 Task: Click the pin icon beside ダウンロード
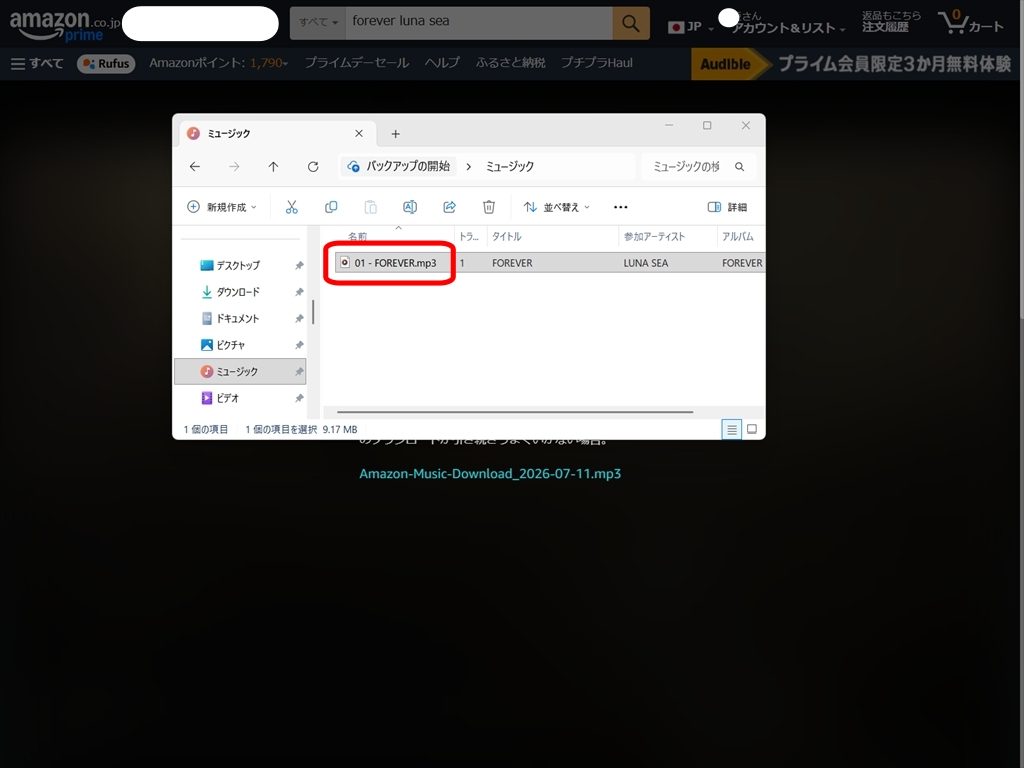[x=299, y=292]
